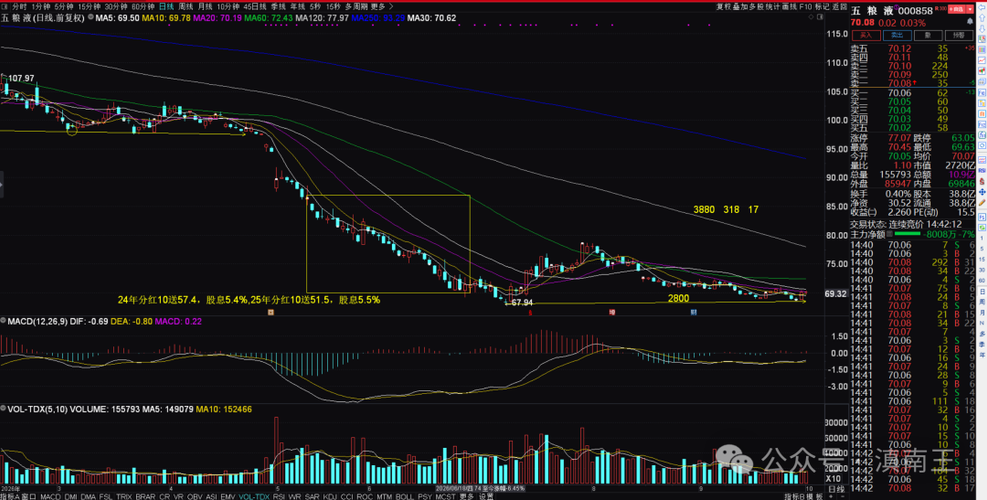987x500 pixels.
Task: Expand more periods arrow after 更多
Action: click(x=390, y=6)
